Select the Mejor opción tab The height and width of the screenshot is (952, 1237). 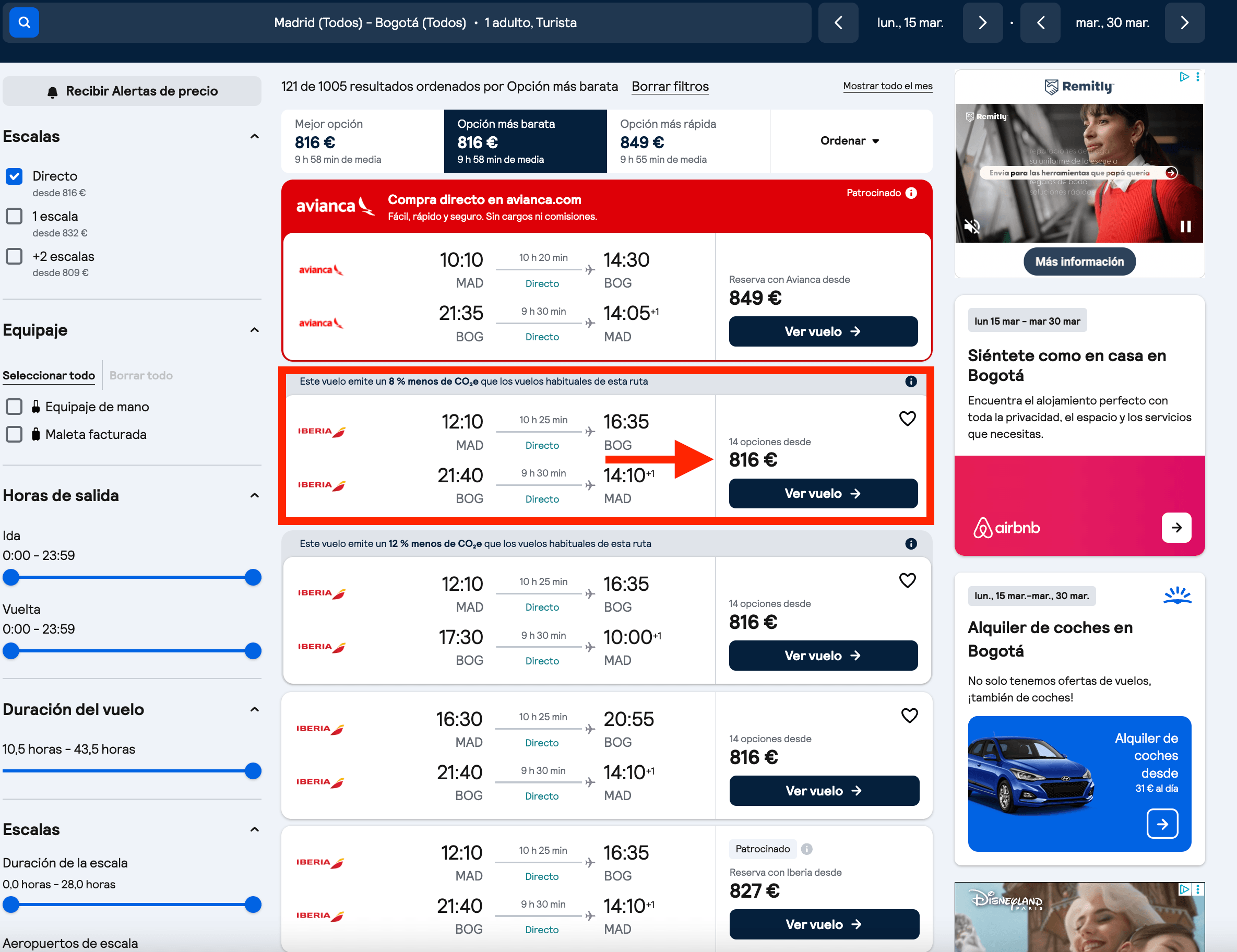(x=363, y=141)
